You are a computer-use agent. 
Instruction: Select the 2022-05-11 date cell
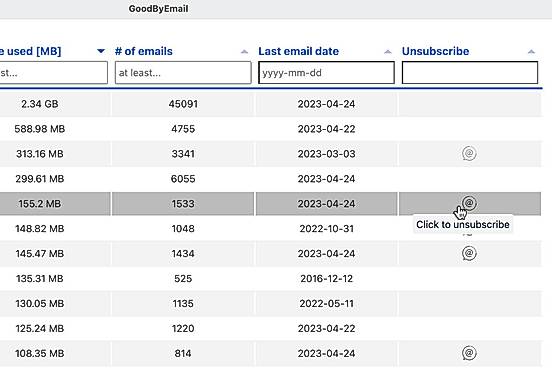point(326,304)
